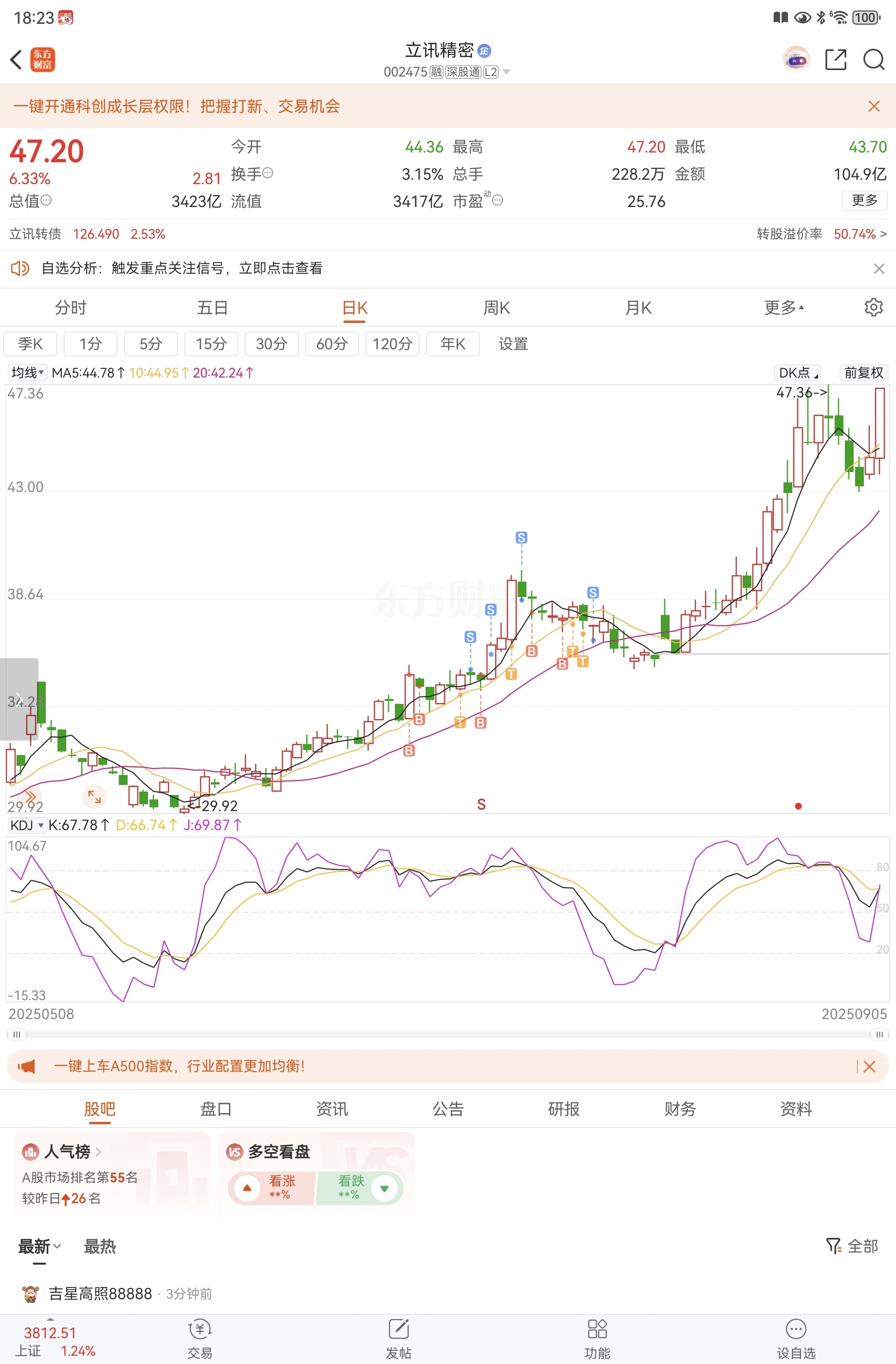
Task: Open the KDJ indicator dropdown
Action: tap(27, 825)
